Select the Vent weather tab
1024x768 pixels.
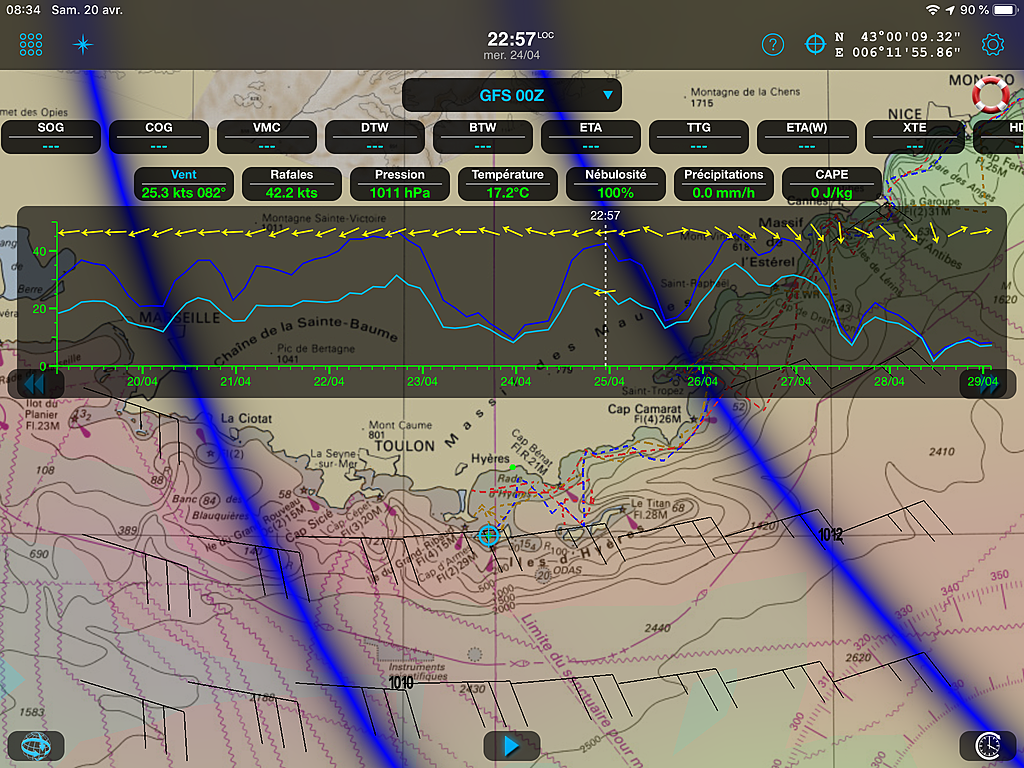(x=184, y=184)
